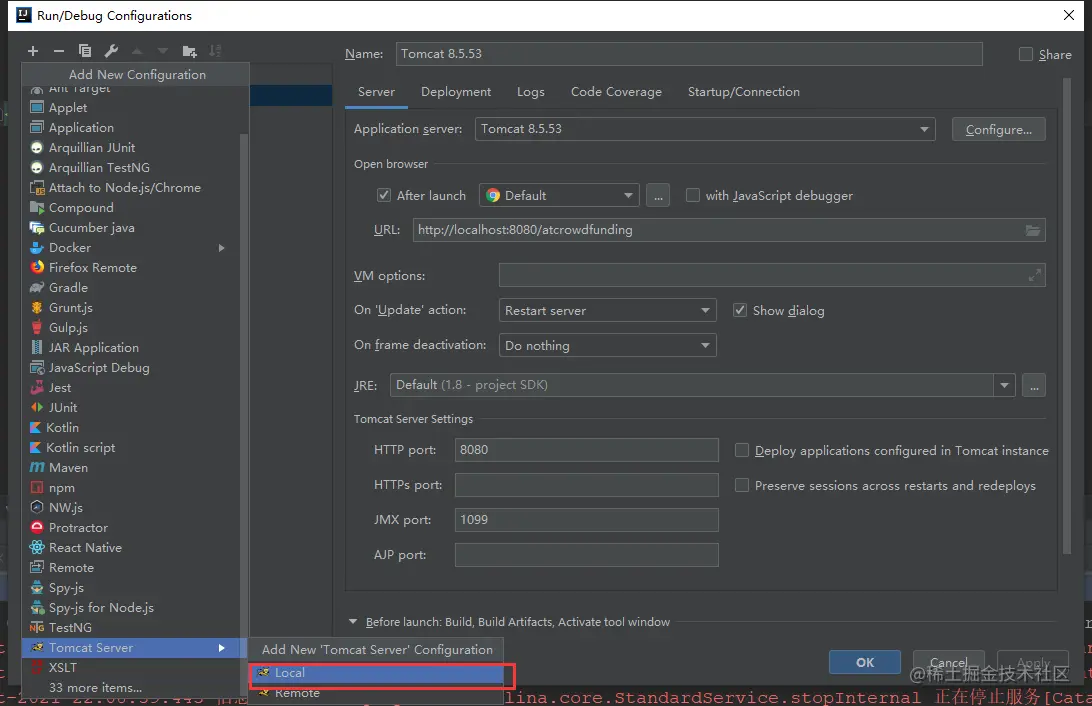Open the JRE dropdown arrow
The image size is (1092, 706).
point(1004,385)
